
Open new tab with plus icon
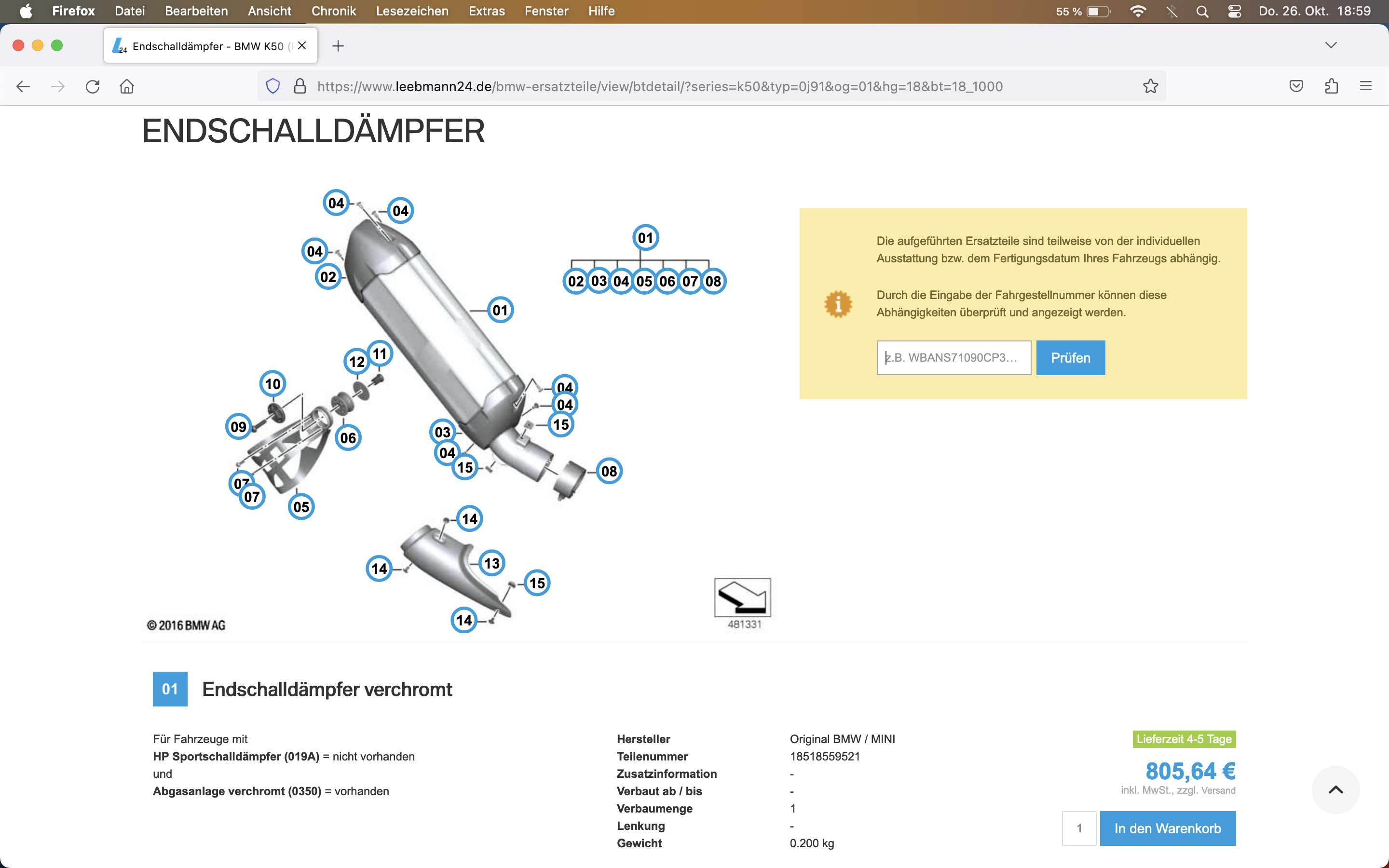[338, 46]
